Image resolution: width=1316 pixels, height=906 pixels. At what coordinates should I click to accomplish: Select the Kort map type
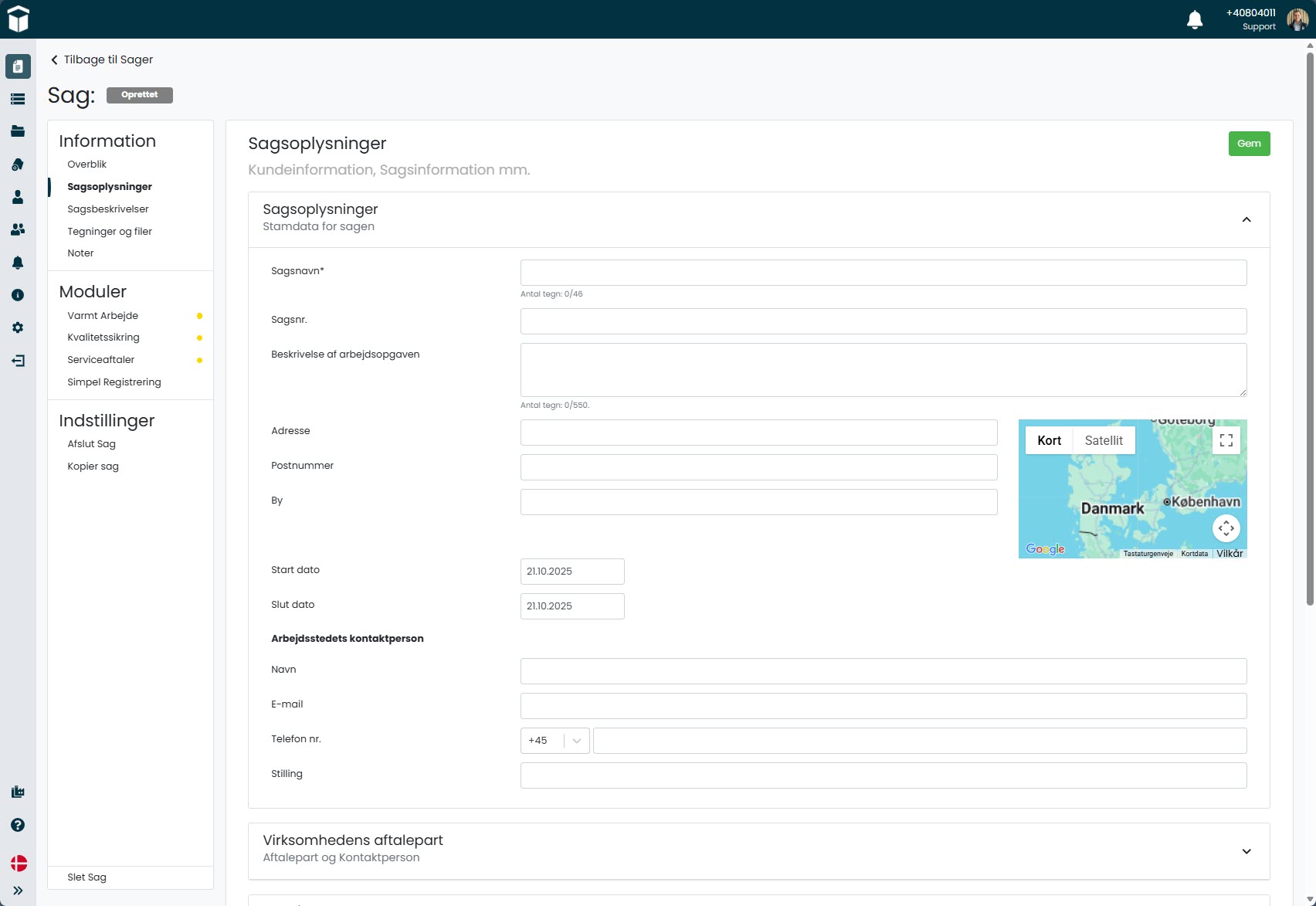[1049, 440]
